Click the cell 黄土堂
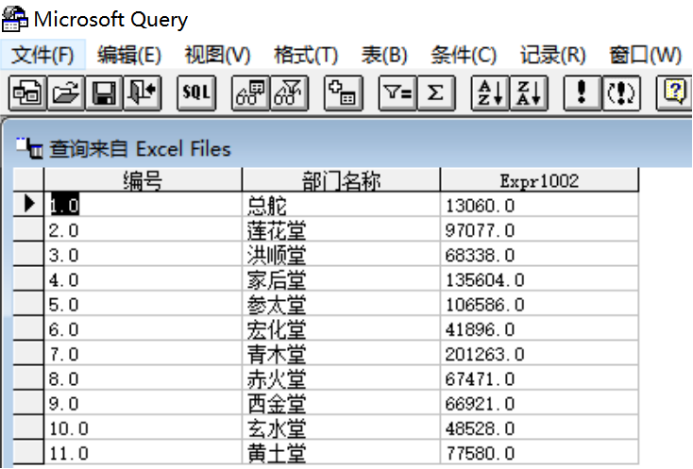The width and height of the screenshot is (693, 469). pos(341,452)
